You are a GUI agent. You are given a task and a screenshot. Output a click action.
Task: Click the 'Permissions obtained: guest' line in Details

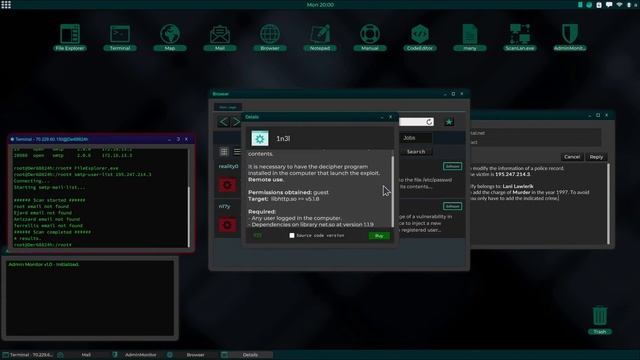(288, 192)
